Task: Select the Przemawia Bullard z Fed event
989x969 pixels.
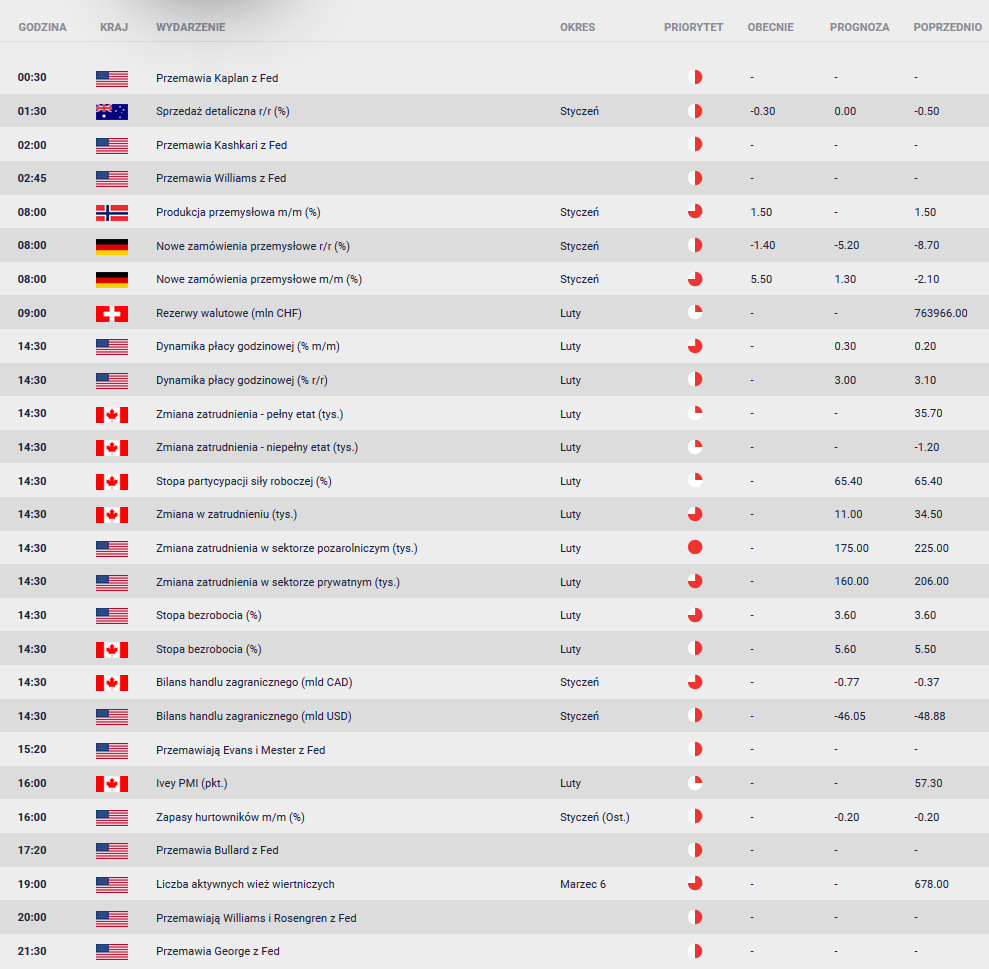Action: click(217, 850)
